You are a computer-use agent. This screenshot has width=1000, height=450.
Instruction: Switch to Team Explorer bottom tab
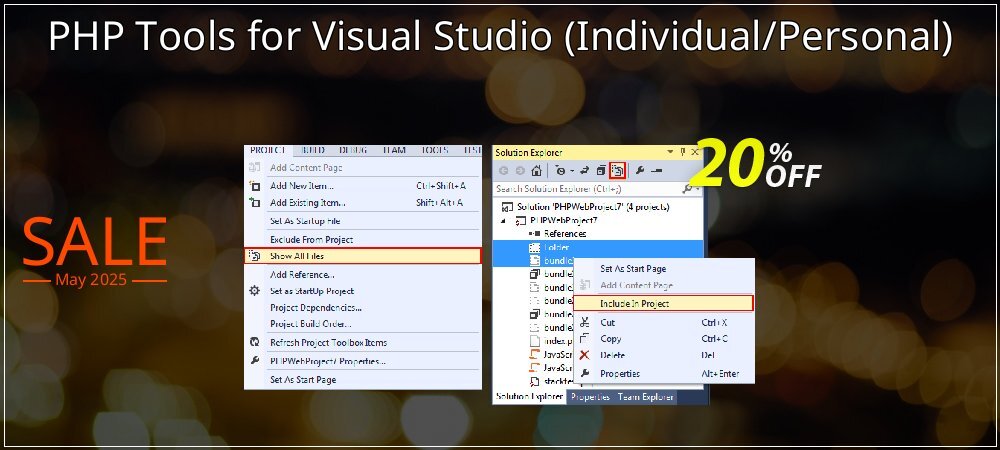tap(645, 396)
